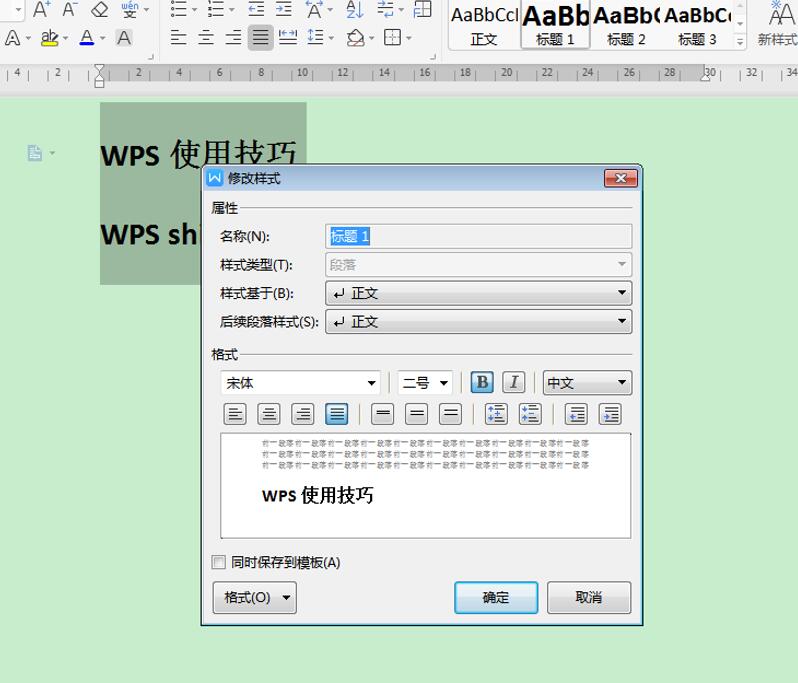
Task: Align ribbon paragraph text left
Action: (x=179, y=38)
